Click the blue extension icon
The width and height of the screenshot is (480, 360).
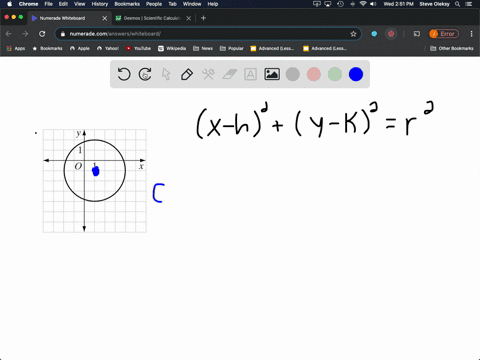tap(374, 34)
